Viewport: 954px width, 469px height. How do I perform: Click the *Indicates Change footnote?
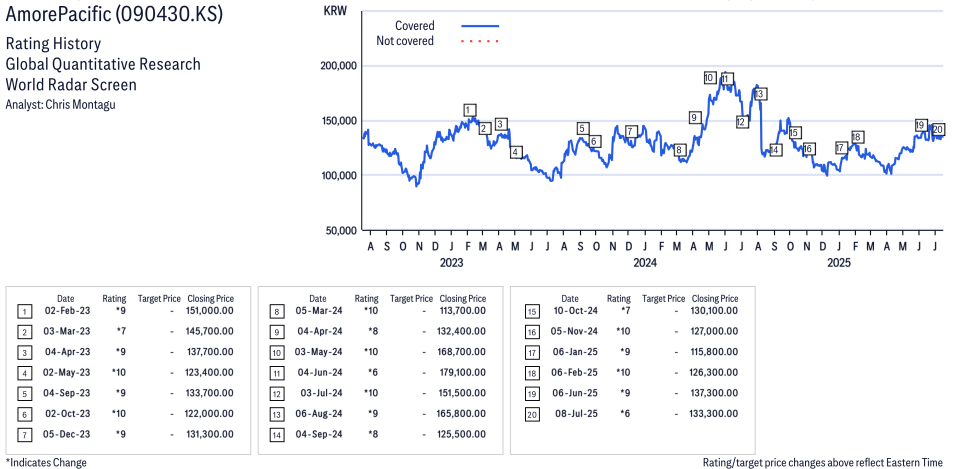46,462
